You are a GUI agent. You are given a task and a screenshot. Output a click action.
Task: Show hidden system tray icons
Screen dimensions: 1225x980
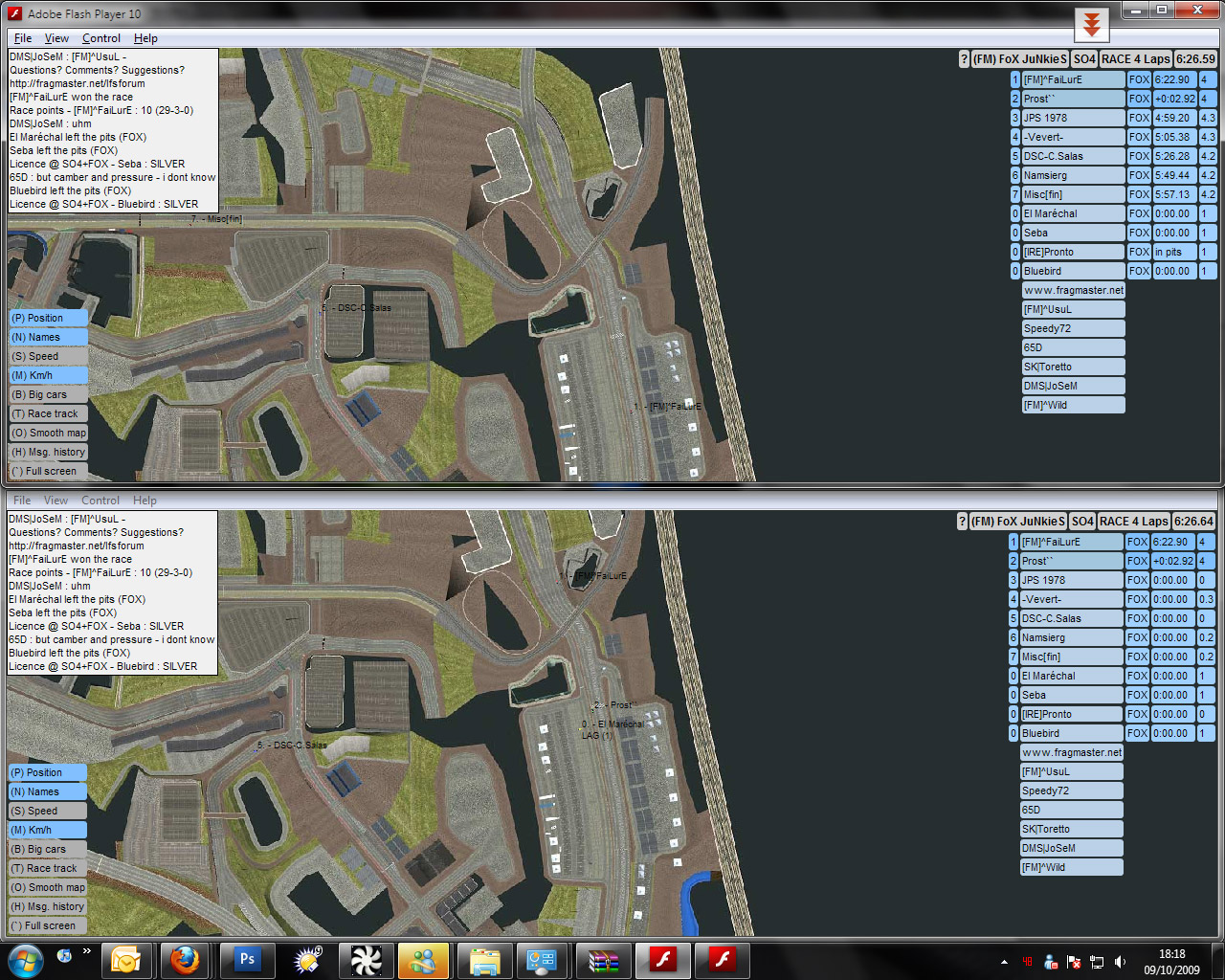click(1004, 962)
